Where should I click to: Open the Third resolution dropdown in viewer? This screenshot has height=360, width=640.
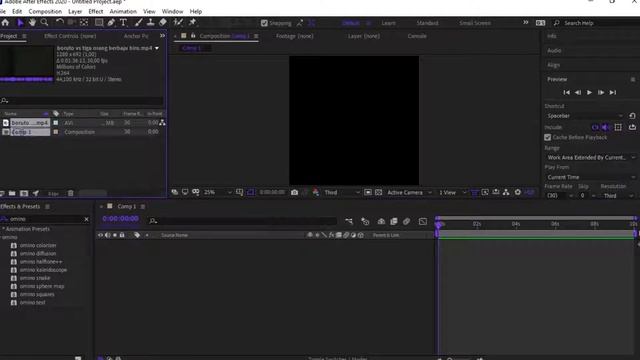coord(342,192)
